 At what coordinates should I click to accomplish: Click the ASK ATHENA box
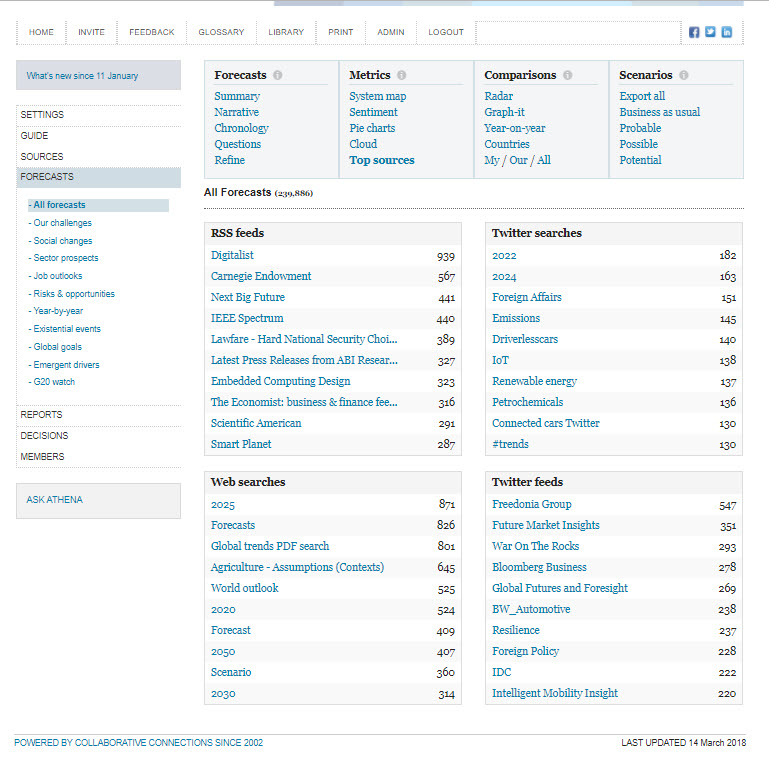(98, 501)
